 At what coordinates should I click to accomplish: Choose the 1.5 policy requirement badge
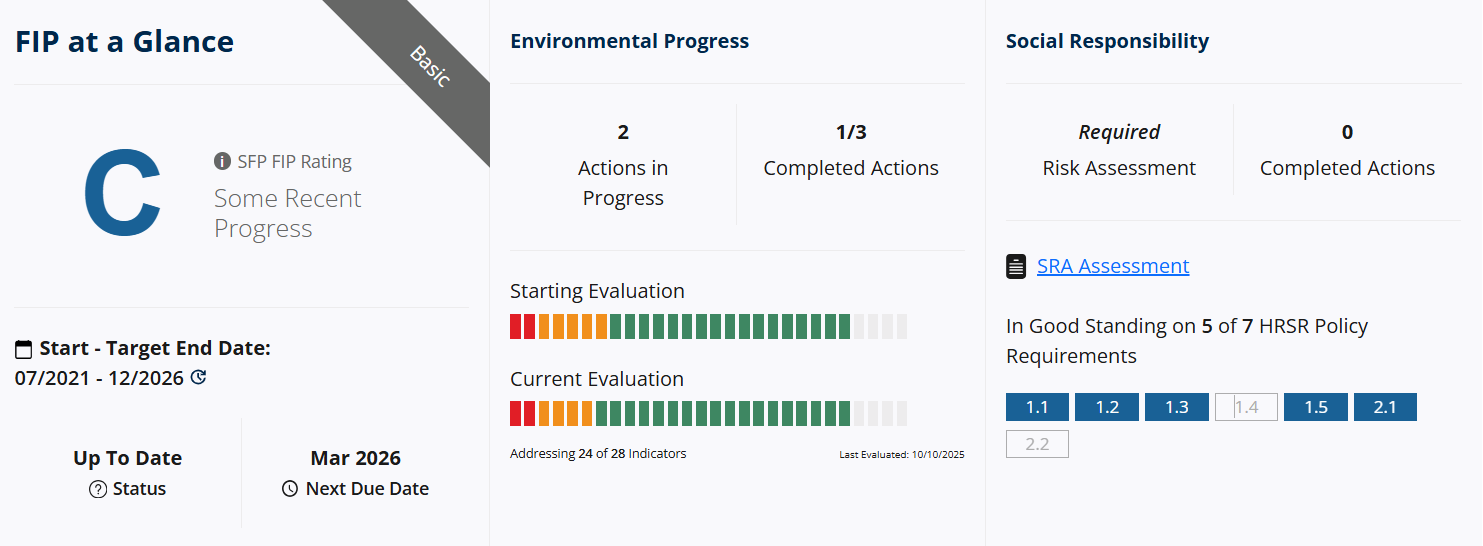coord(1316,407)
